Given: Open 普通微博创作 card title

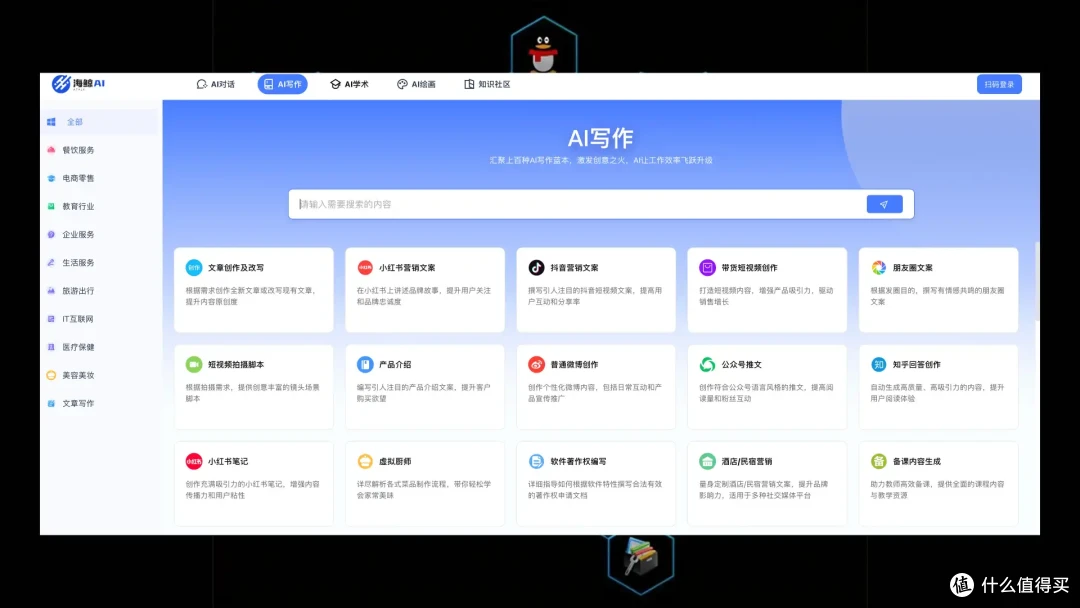Looking at the screenshot, I should point(574,365).
